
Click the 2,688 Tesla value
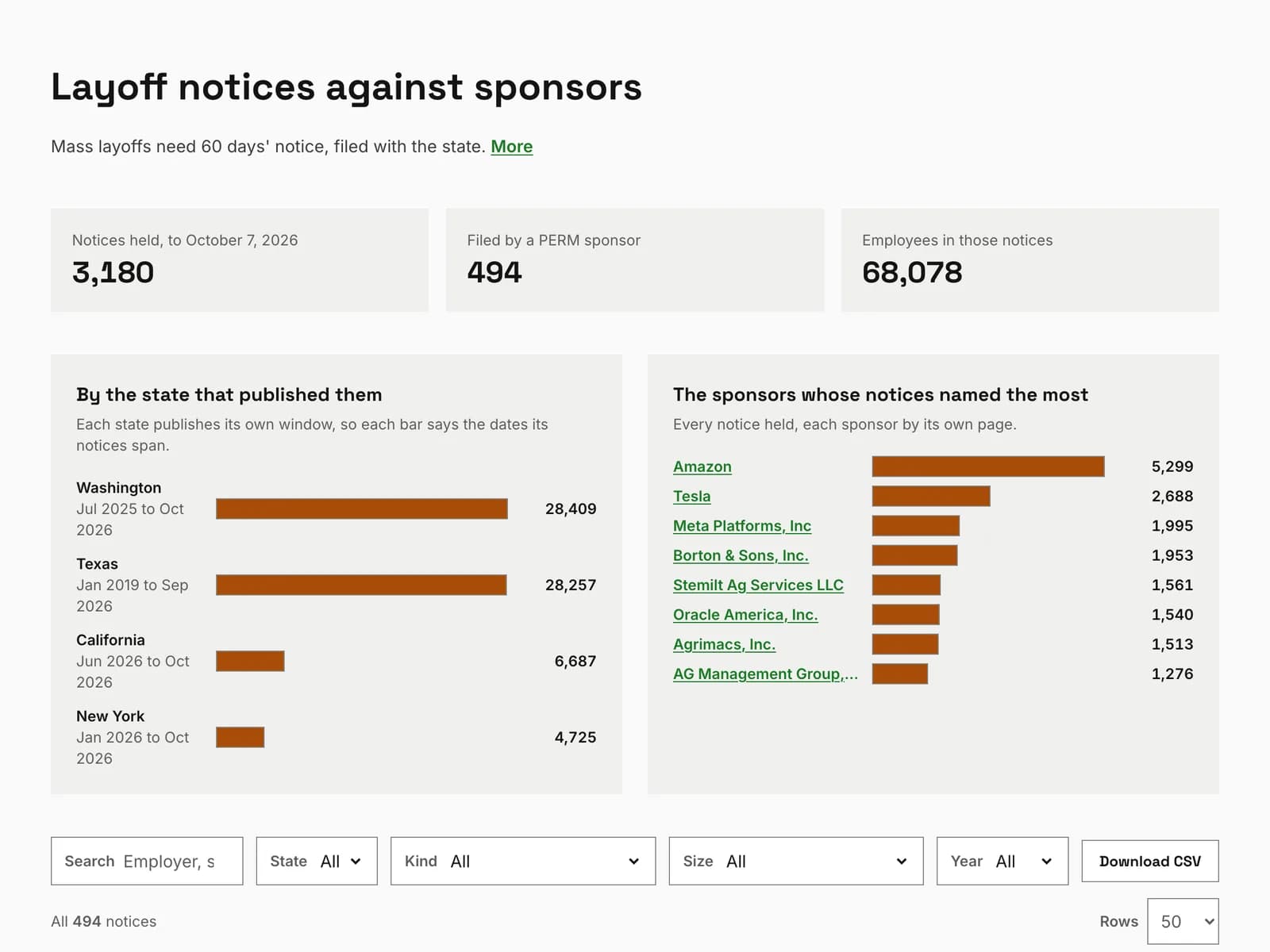pyautogui.click(x=1172, y=496)
